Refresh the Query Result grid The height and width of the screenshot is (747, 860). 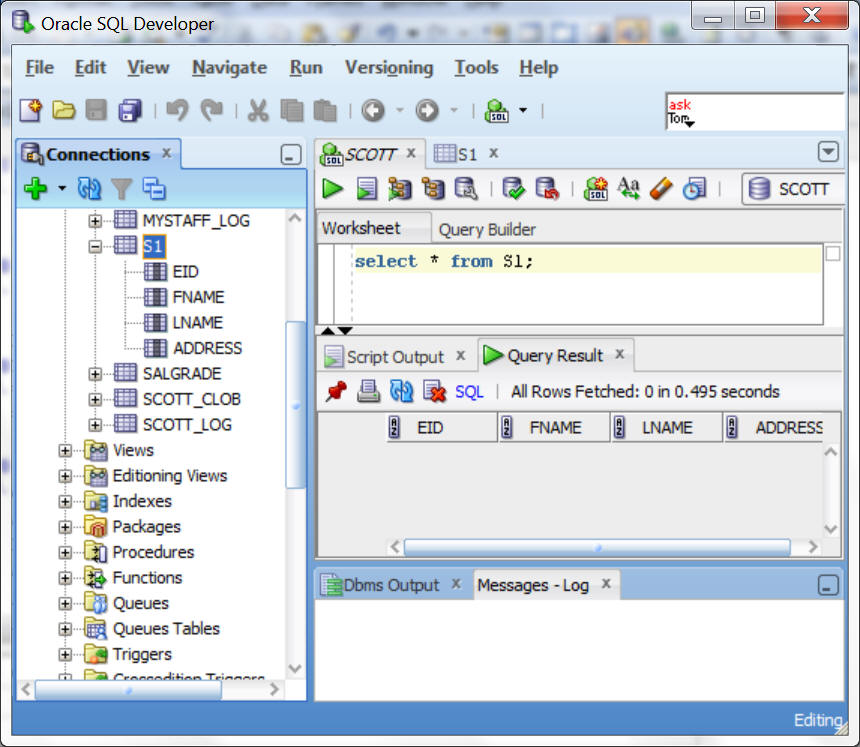(x=401, y=392)
